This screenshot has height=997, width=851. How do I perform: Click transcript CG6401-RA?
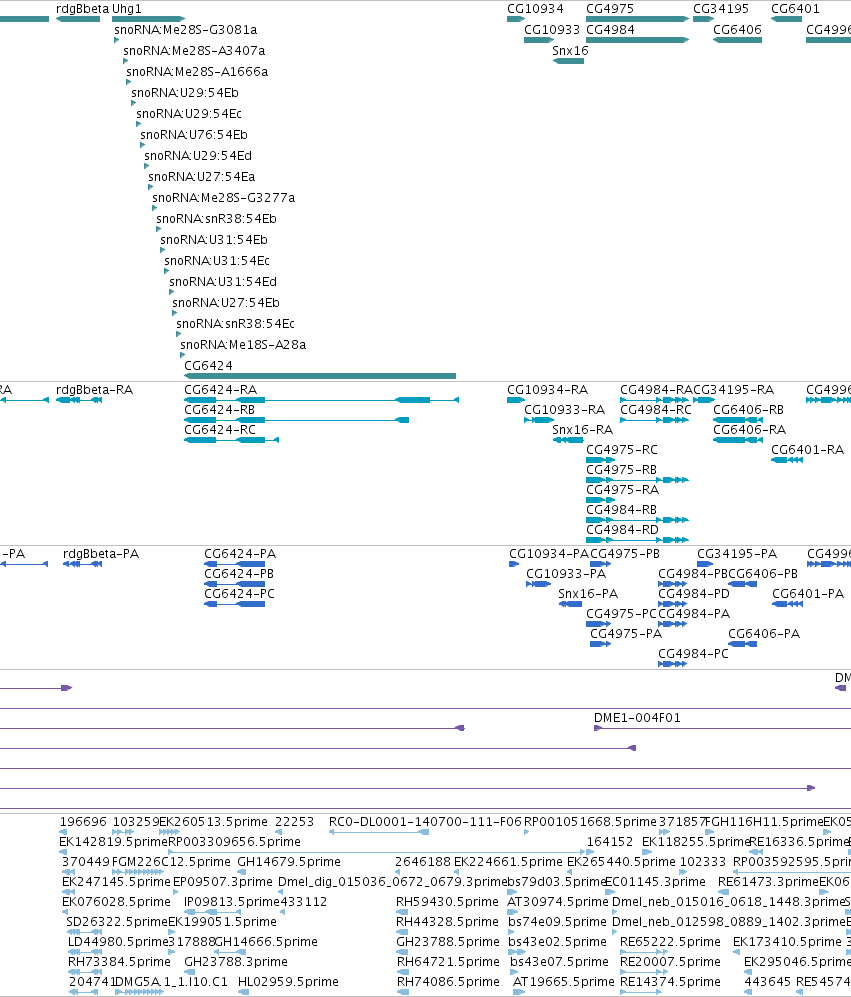[x=787, y=460]
